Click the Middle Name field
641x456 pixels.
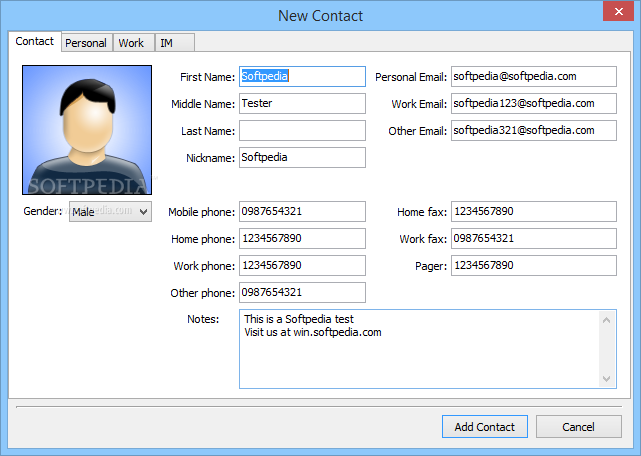coord(303,103)
